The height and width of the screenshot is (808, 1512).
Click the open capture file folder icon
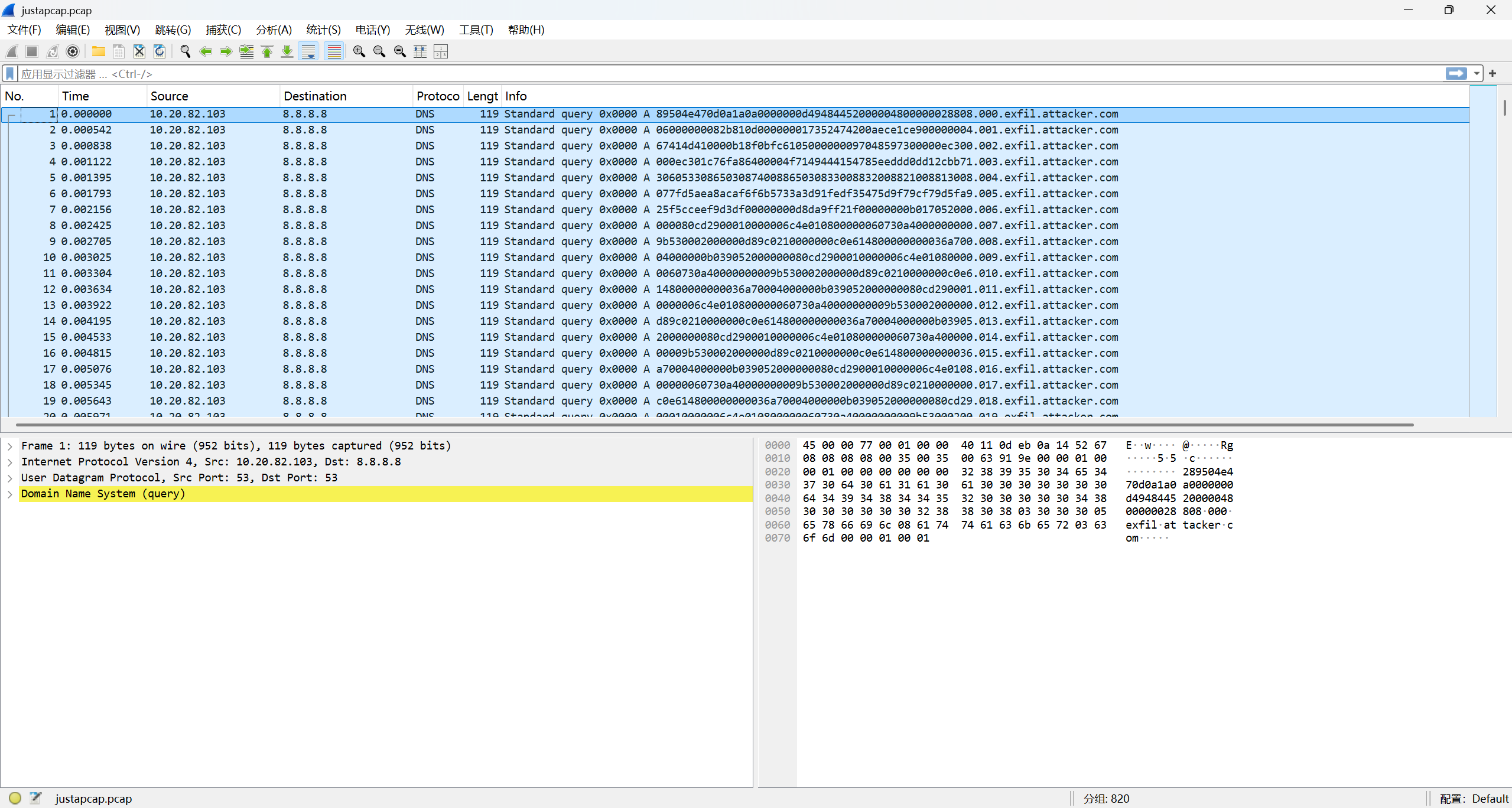(98, 52)
